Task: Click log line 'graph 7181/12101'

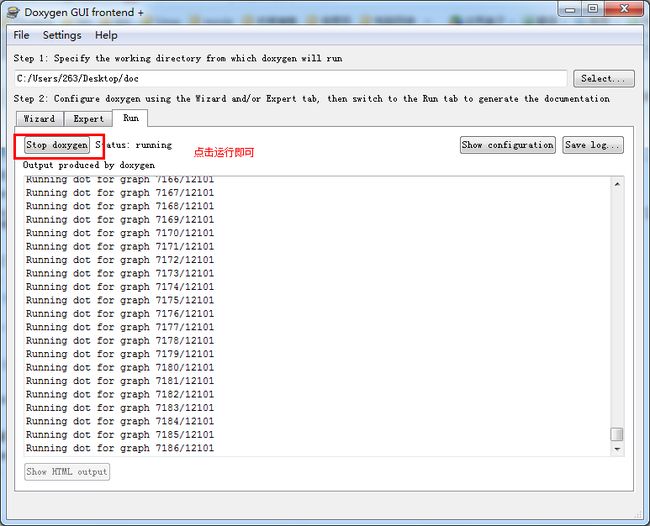Action: pos(120,381)
